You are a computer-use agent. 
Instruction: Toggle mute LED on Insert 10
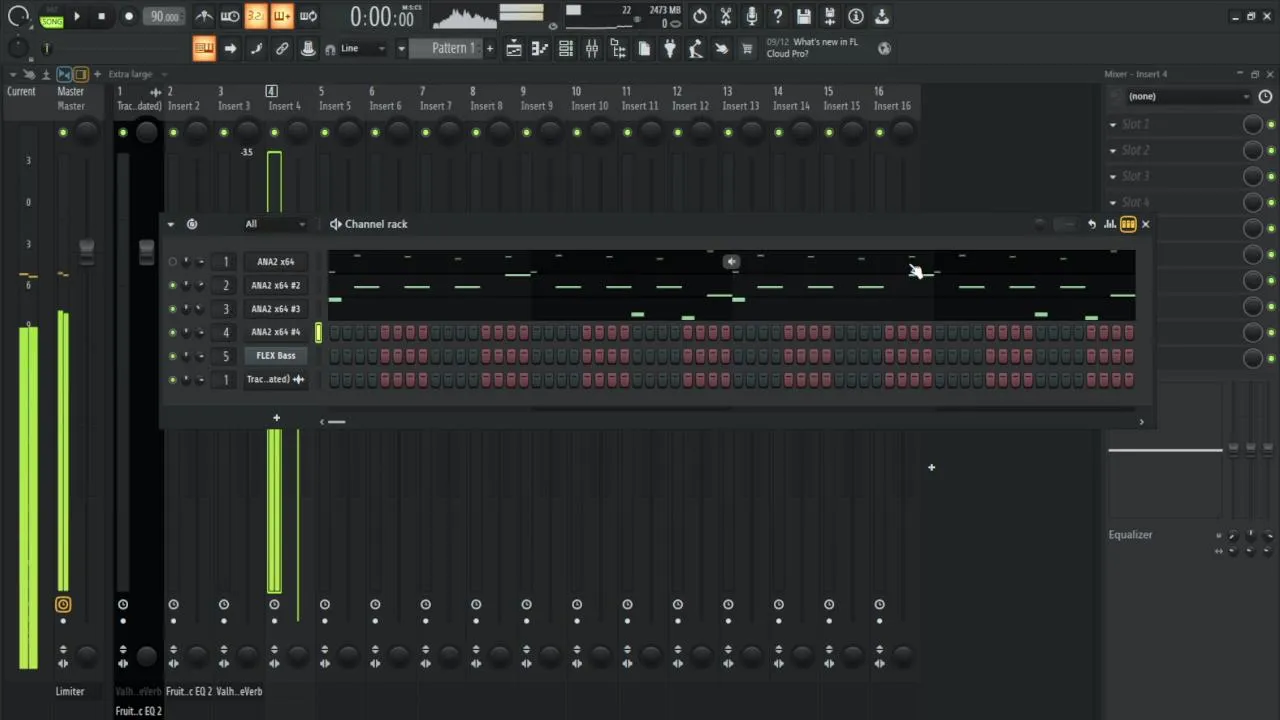(x=577, y=132)
